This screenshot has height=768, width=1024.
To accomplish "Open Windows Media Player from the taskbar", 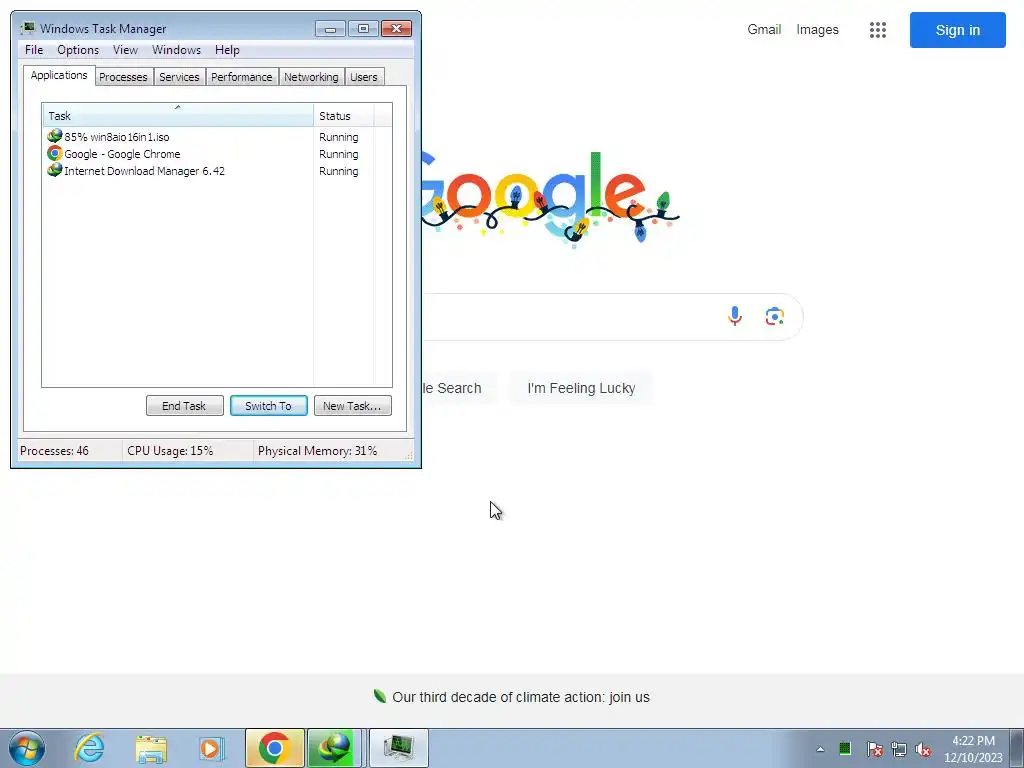I will (212, 748).
